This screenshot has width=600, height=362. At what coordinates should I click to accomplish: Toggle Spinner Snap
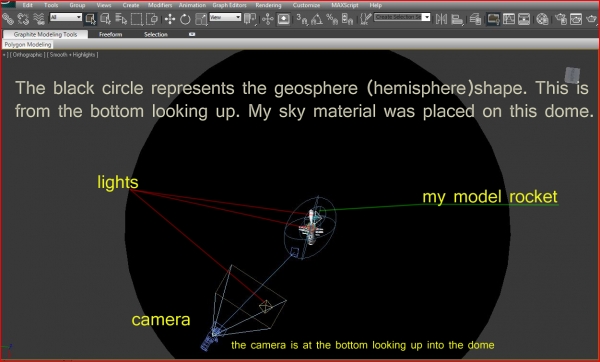pos(347,19)
